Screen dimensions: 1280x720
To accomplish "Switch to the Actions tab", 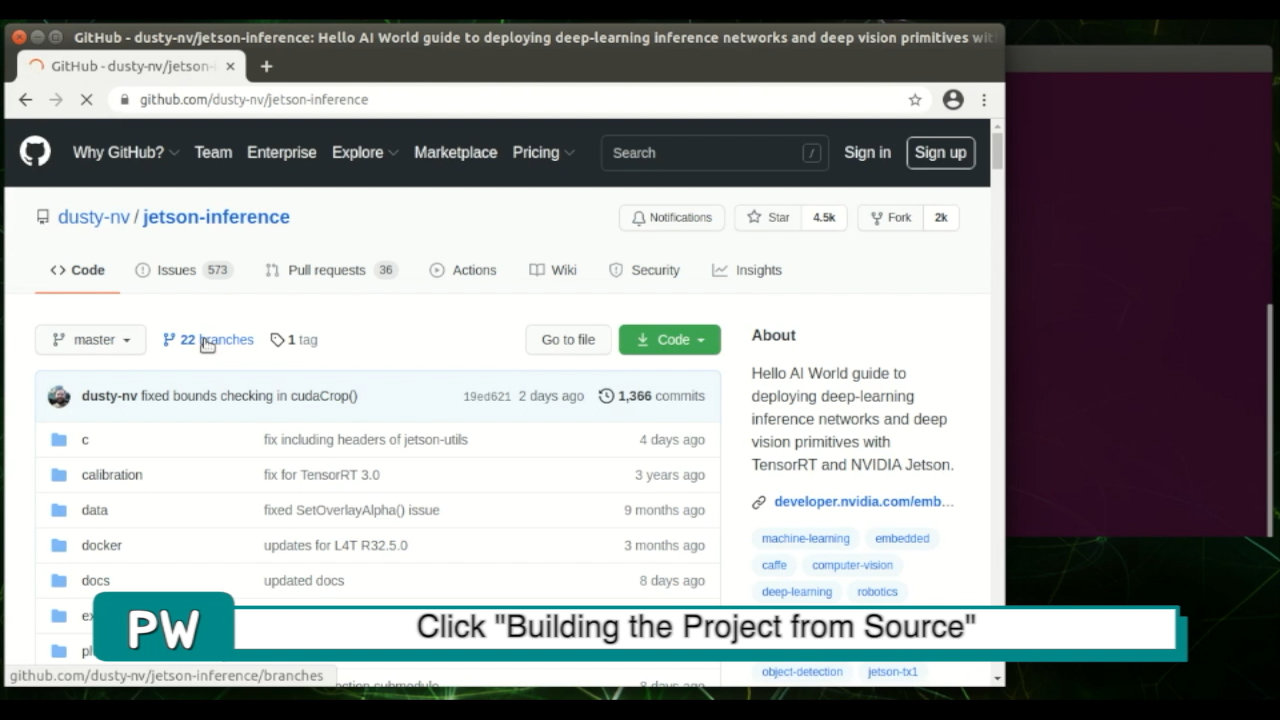I will pos(463,270).
